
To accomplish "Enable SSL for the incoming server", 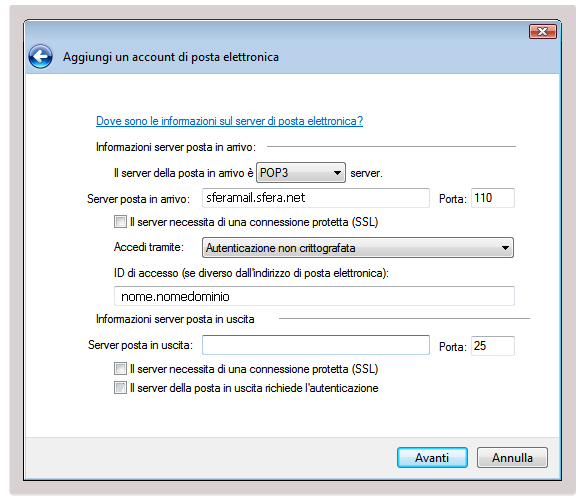I will coord(120,222).
